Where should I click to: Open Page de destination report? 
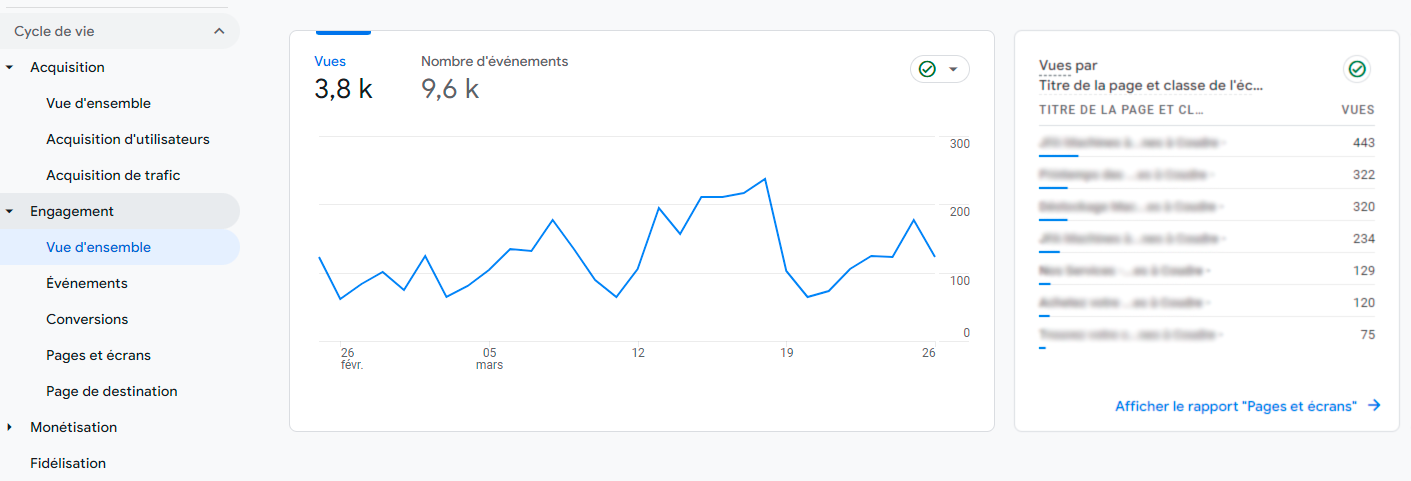pos(112,392)
